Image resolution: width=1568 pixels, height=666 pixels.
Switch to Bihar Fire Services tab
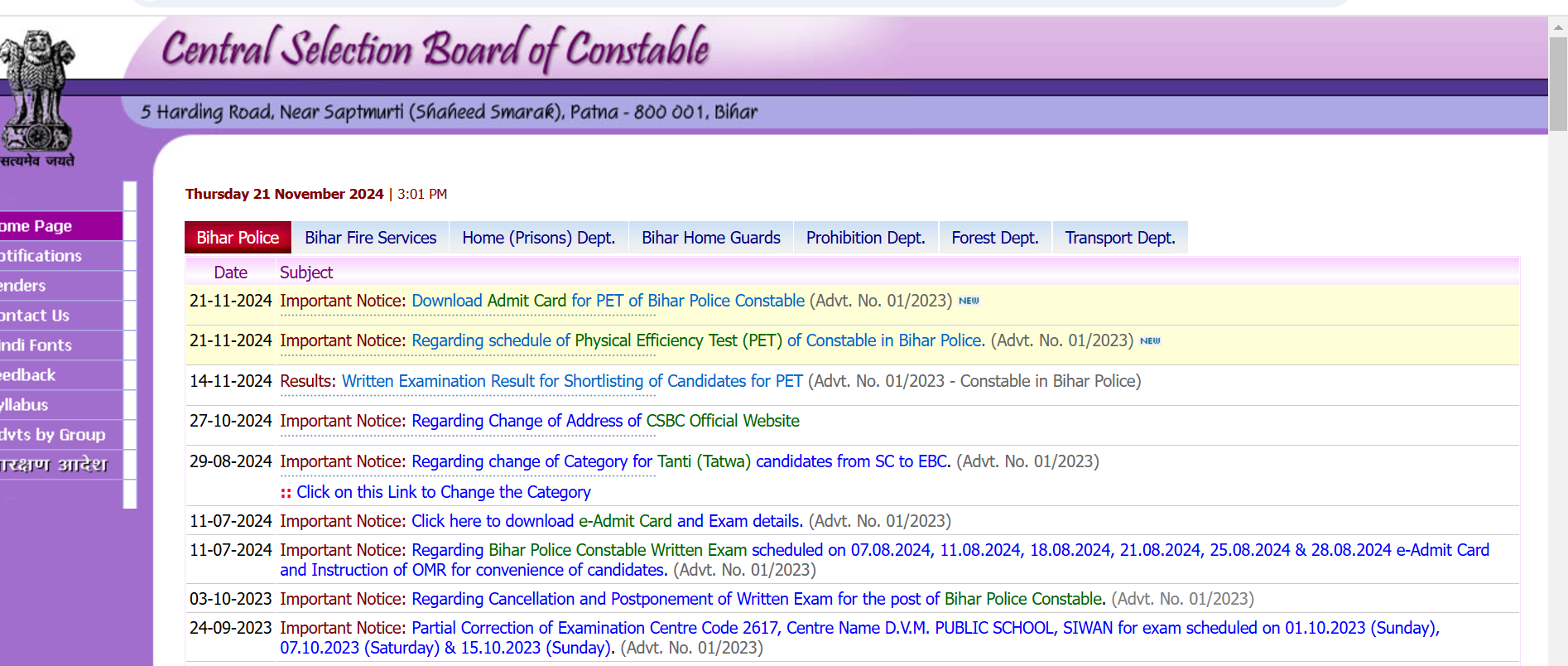point(370,238)
